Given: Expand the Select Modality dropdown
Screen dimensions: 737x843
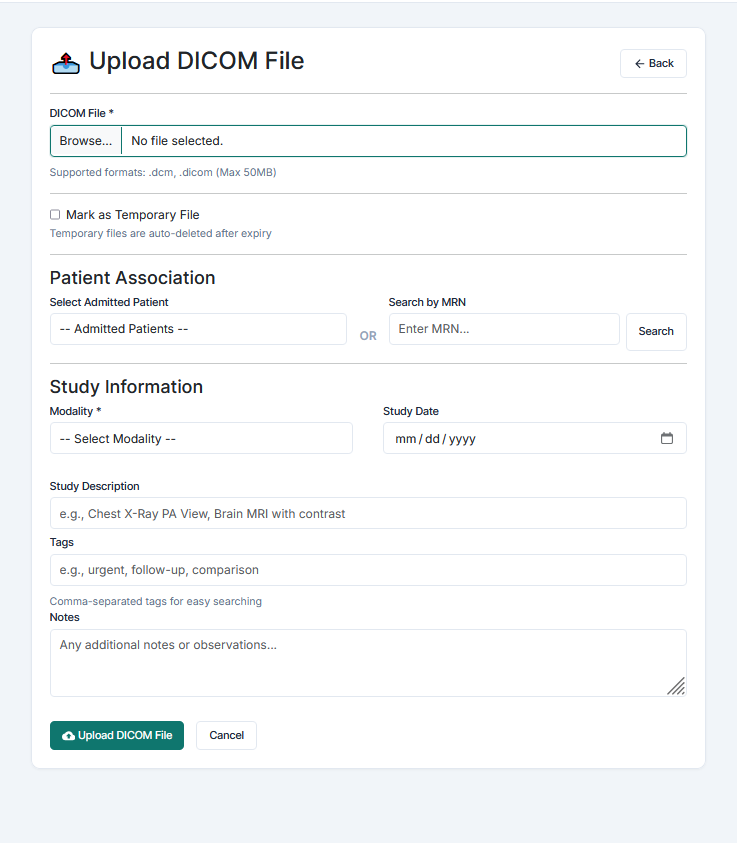Looking at the screenshot, I should [201, 438].
